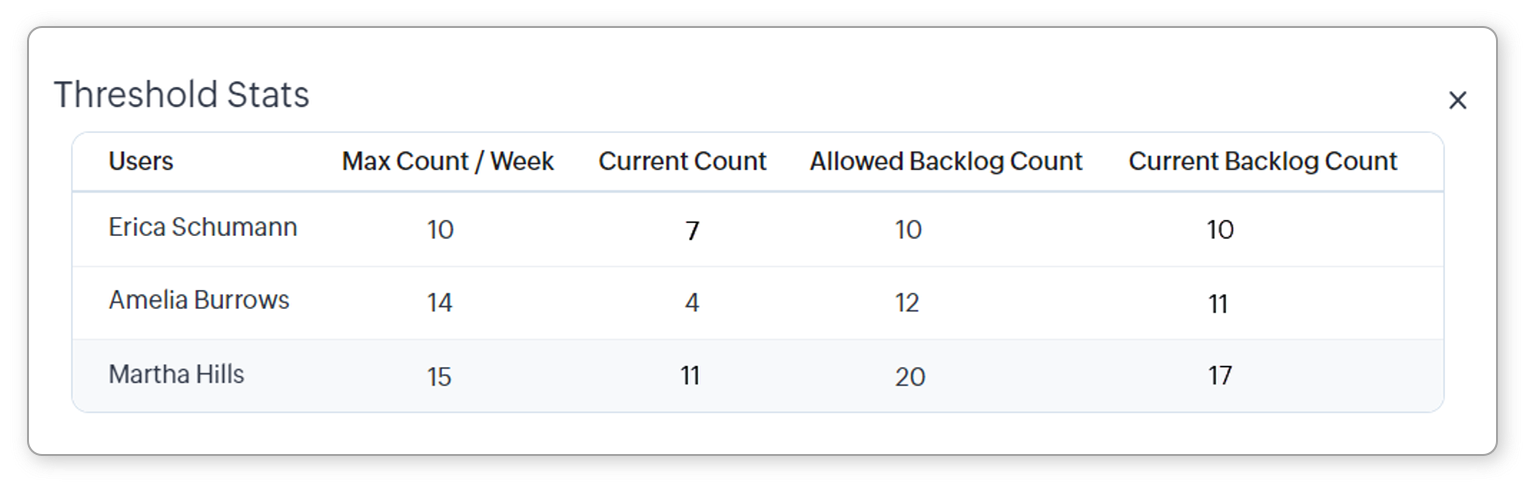Click Erica Schumann's current count value 7
Screen dimensions: 1529x497
(692, 231)
